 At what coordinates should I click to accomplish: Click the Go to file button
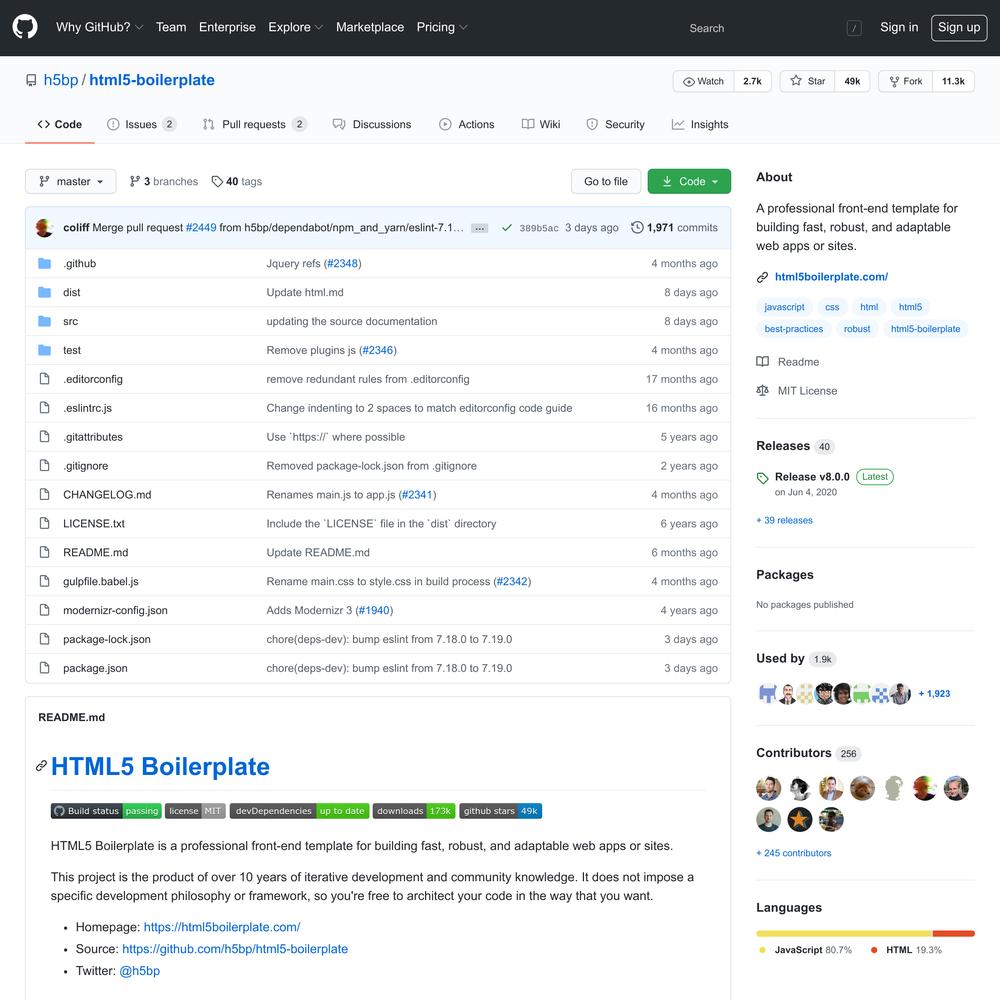click(606, 181)
